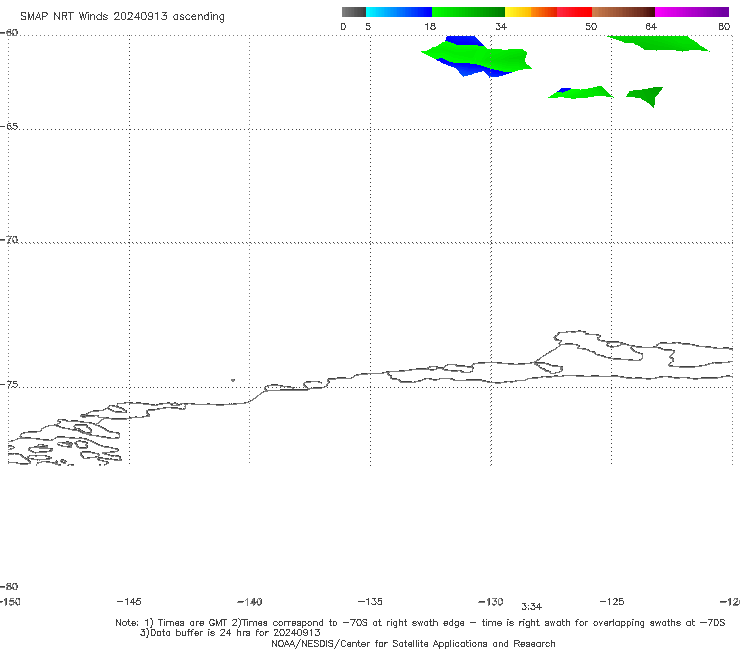
Task: Click the color bar label '18'
Action: pyautogui.click(x=430, y=26)
